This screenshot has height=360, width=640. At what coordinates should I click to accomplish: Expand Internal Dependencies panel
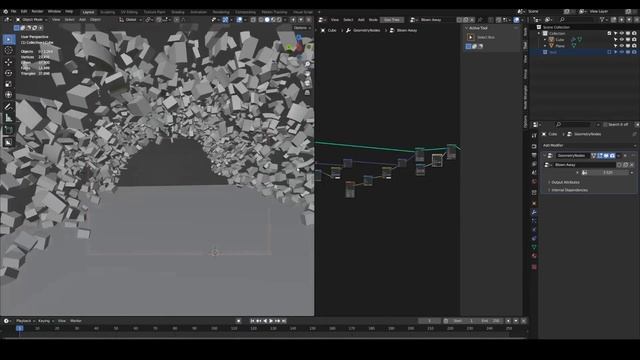coord(569,190)
